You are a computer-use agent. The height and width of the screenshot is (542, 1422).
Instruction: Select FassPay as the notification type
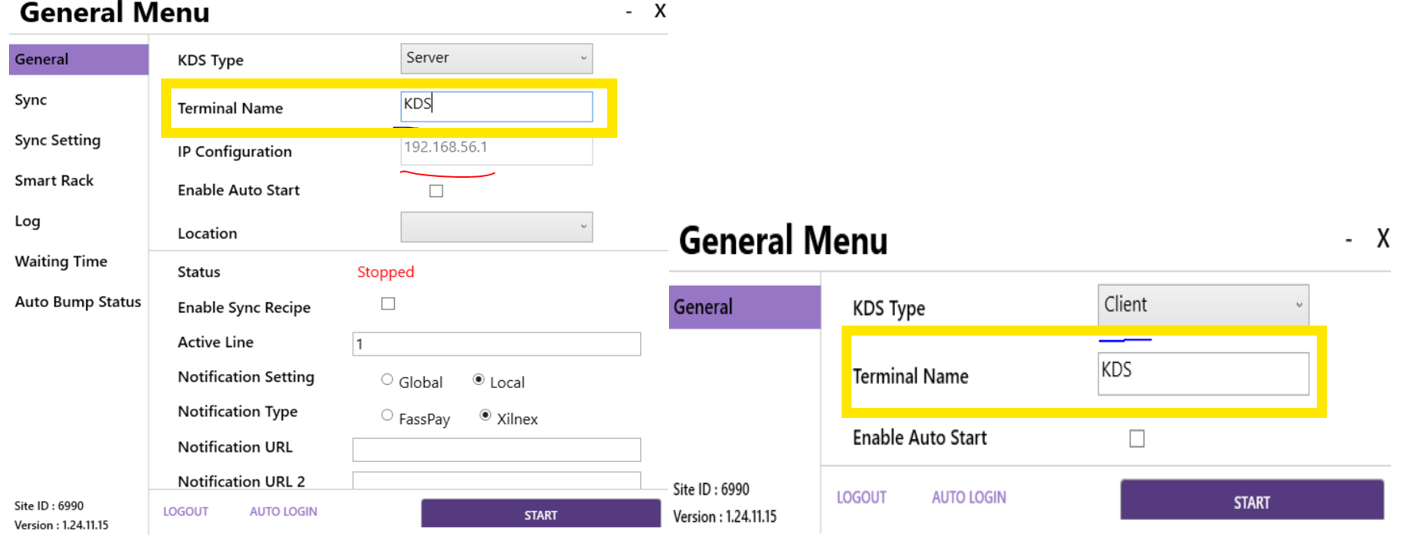coord(387,416)
